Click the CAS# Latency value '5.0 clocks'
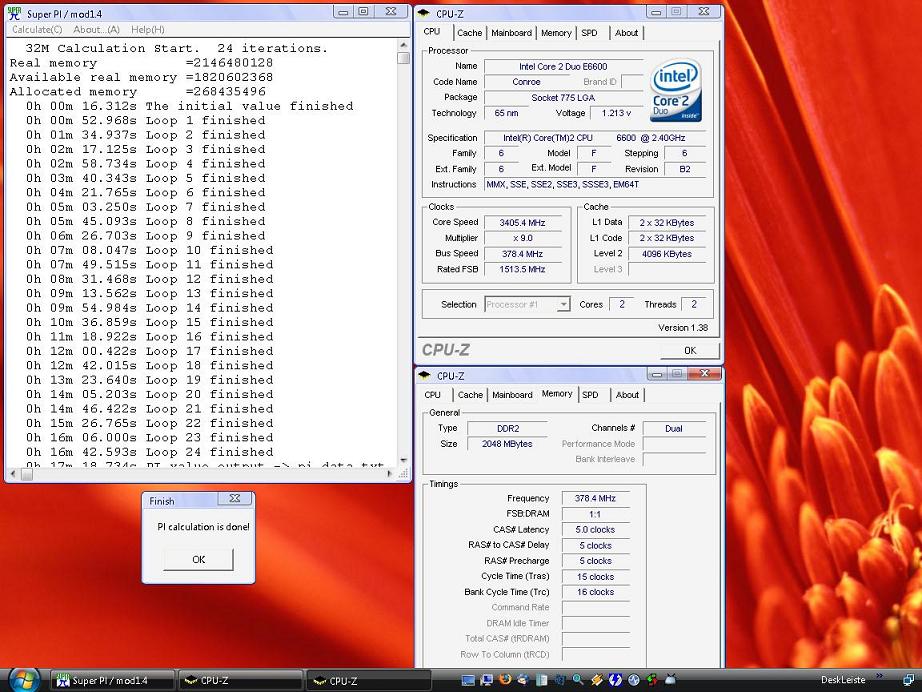 pyautogui.click(x=595, y=530)
